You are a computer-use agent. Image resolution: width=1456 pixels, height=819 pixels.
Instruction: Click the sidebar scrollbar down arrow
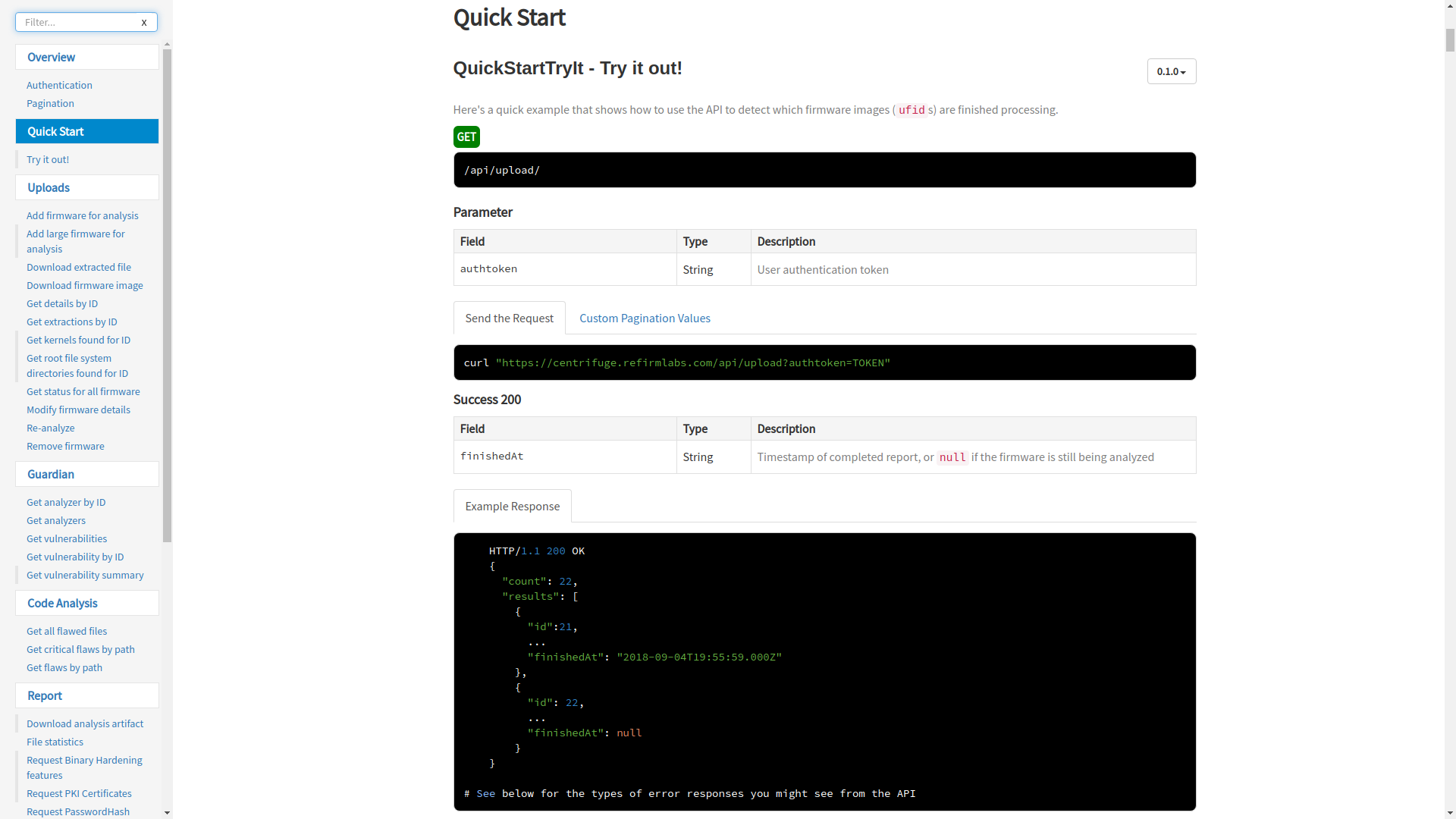167,813
